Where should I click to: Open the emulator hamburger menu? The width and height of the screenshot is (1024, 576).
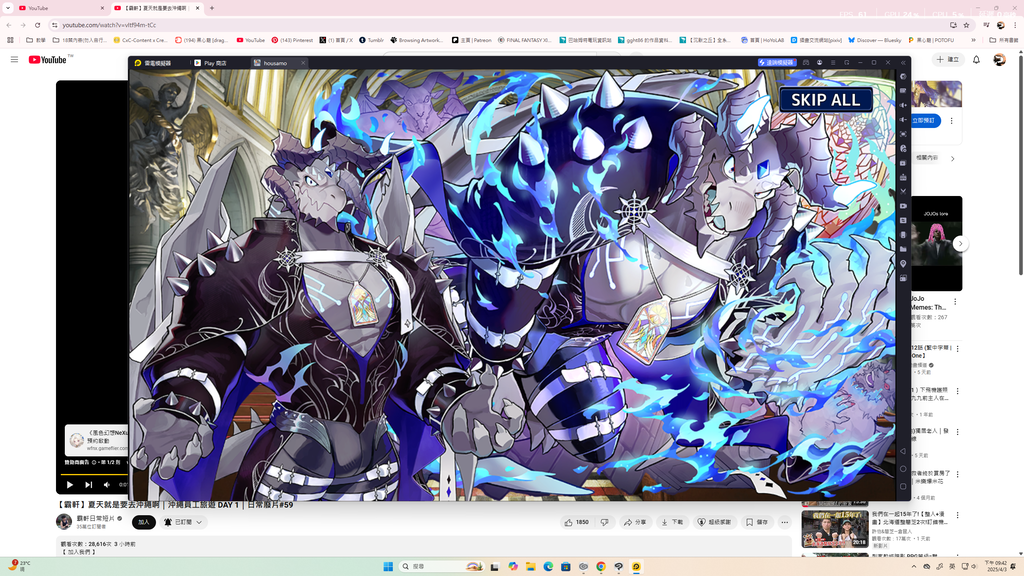[x=833, y=63]
